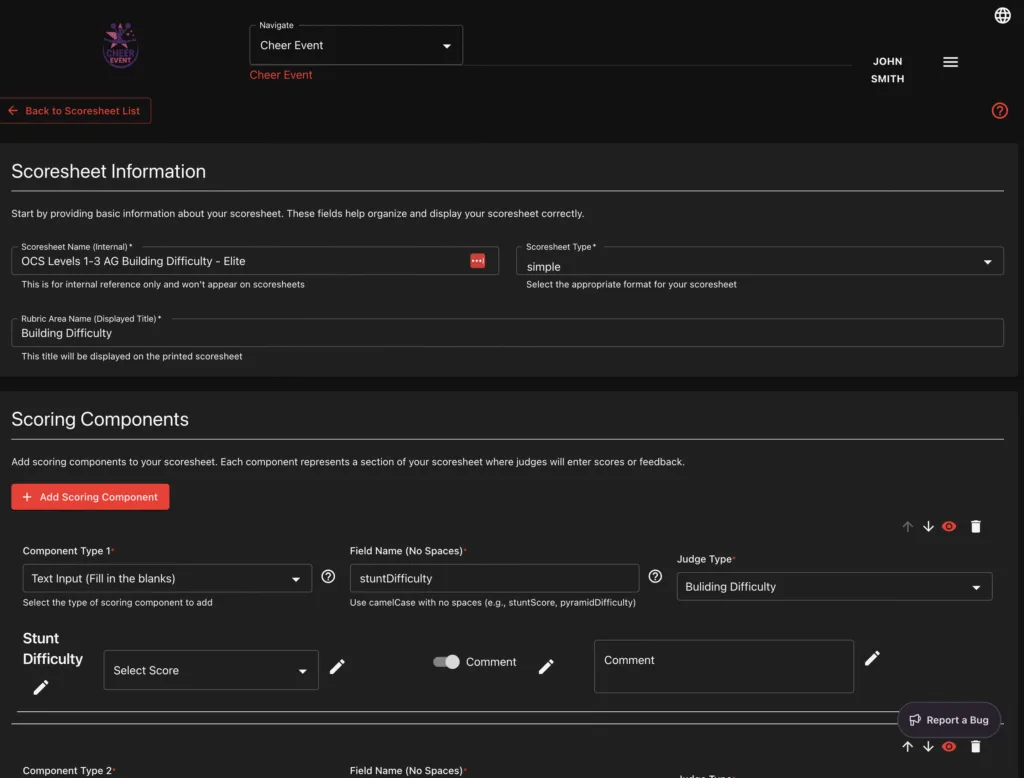Click the globe language icon
This screenshot has height=778, width=1024.
pyautogui.click(x=1002, y=15)
